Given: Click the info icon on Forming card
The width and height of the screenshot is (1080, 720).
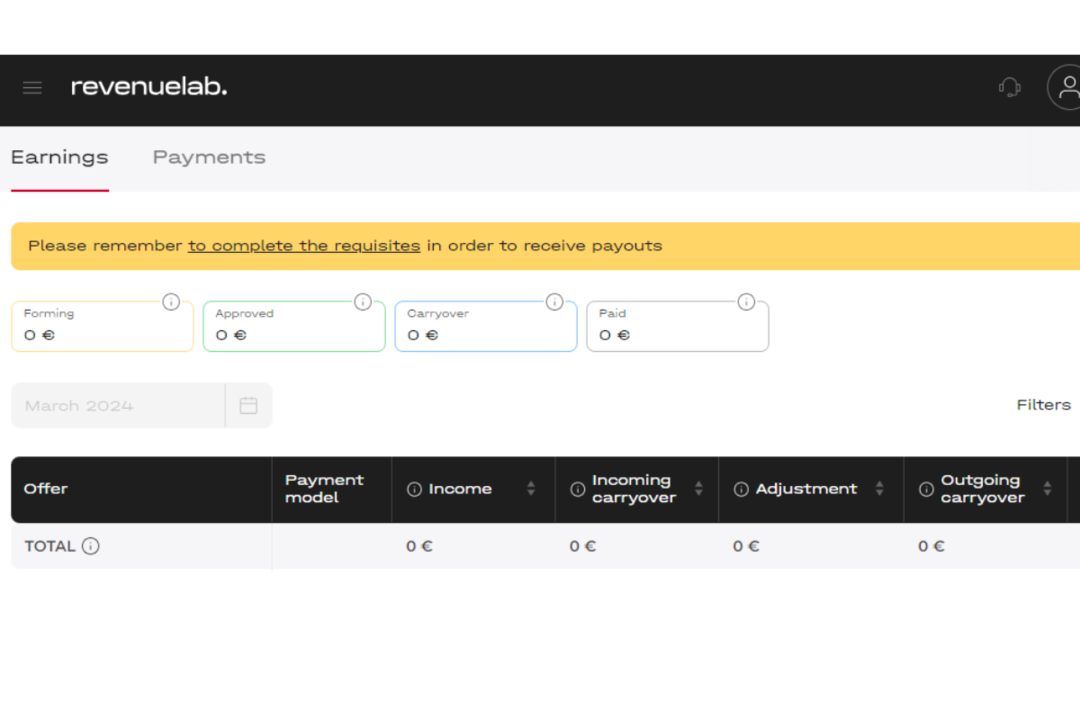Looking at the screenshot, I should 171,302.
